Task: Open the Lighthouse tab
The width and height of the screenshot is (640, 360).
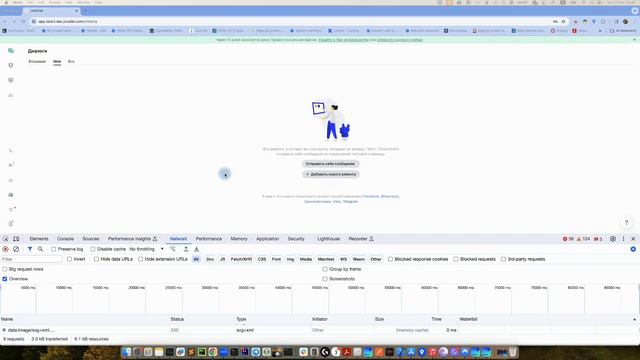Action: (x=329, y=239)
